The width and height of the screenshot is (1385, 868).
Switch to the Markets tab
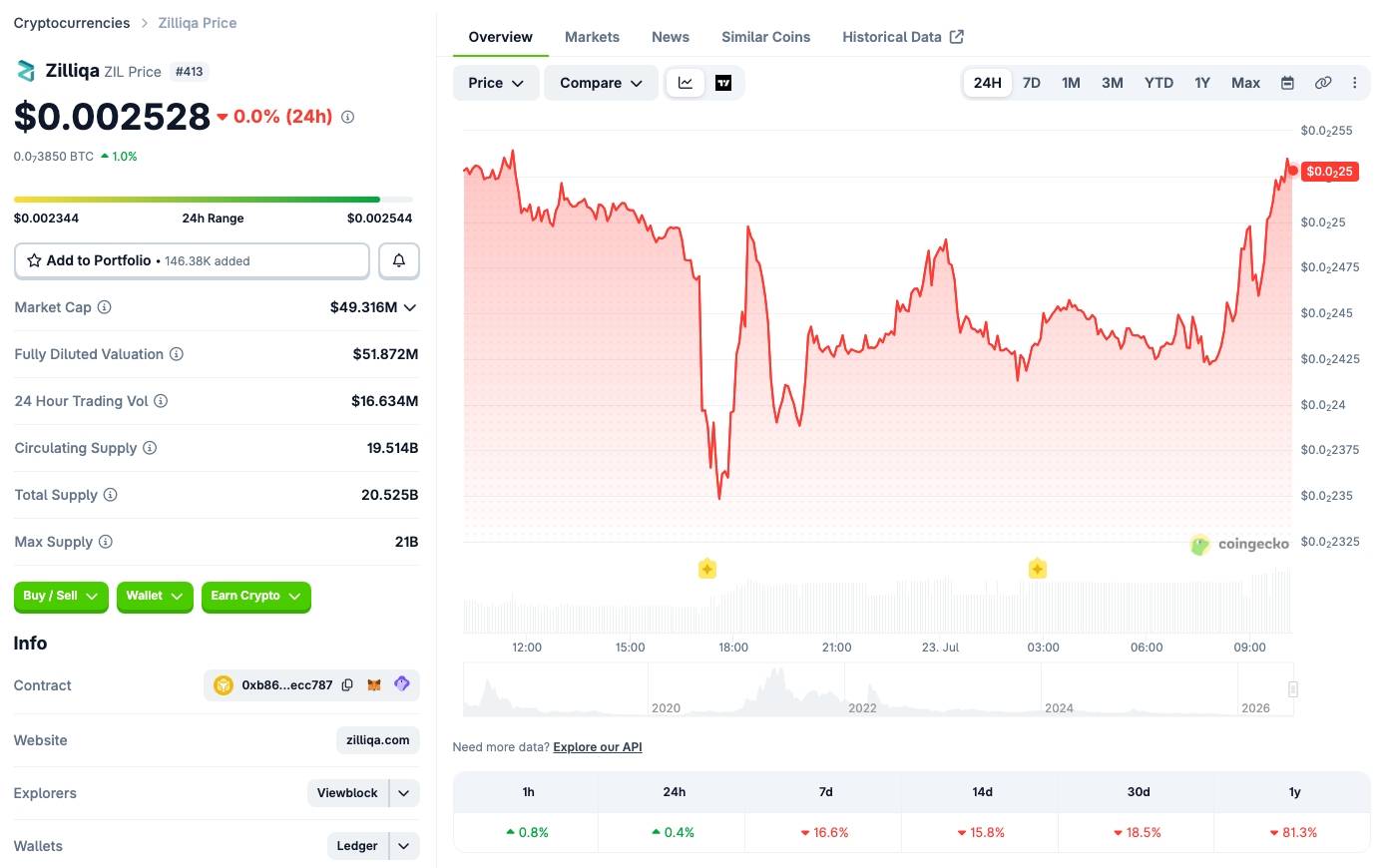click(592, 37)
